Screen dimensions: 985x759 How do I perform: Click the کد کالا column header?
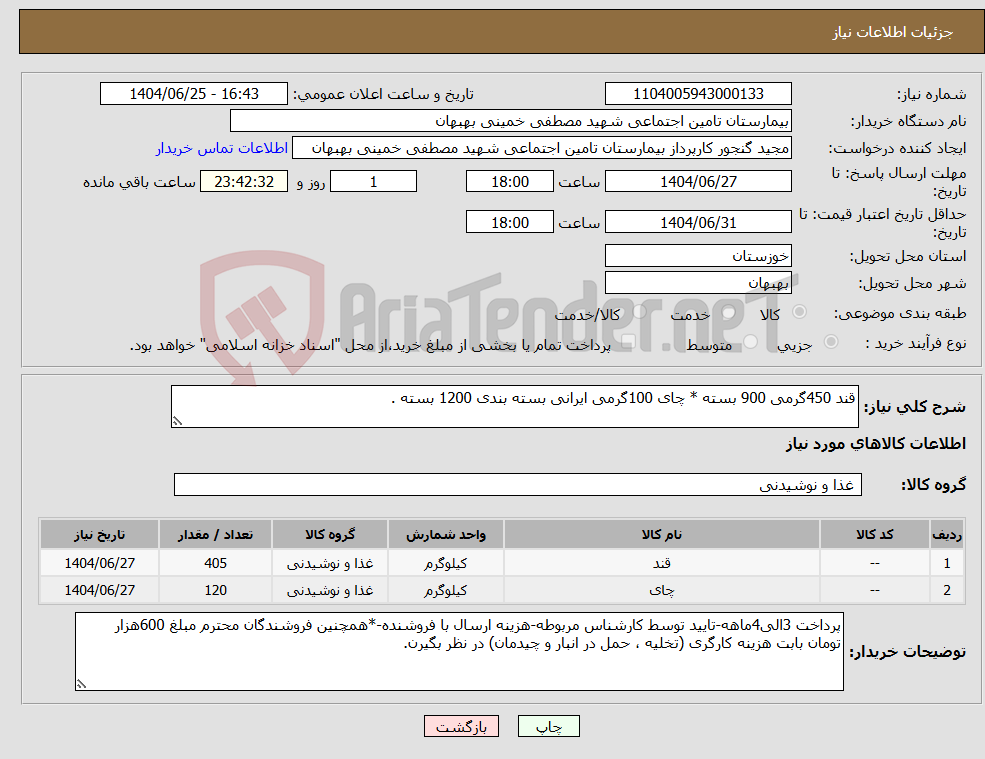874,535
